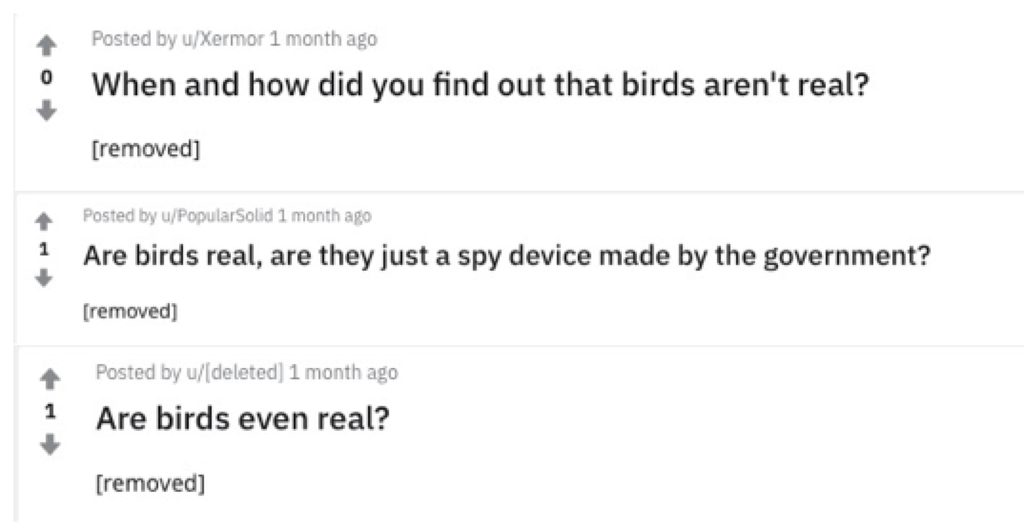
Task: Open the u/Xermor user profile
Action: point(229,39)
